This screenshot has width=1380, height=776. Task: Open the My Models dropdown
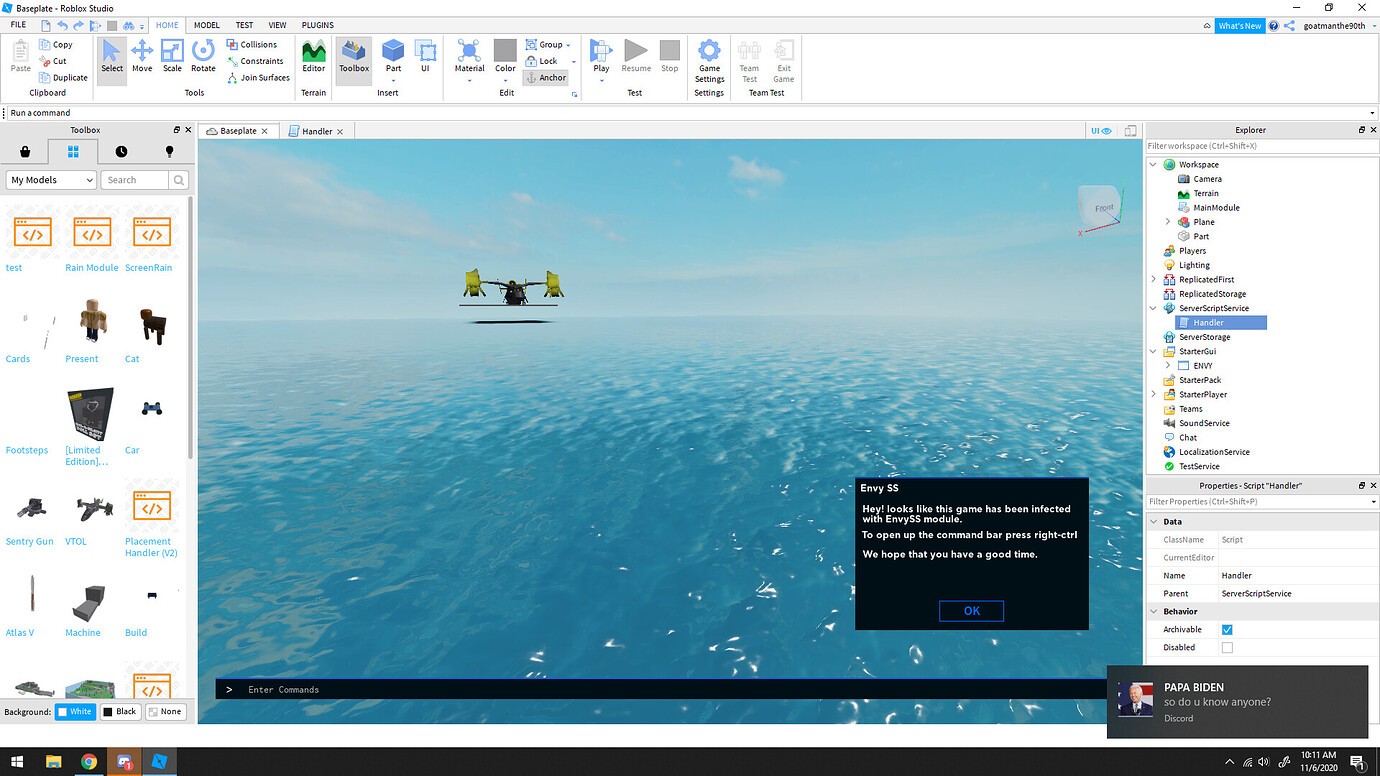click(51, 180)
